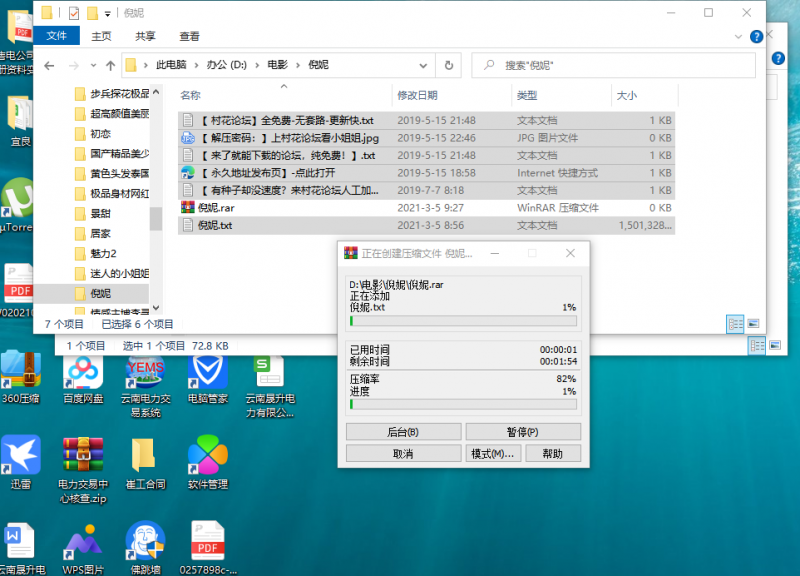Open the 文件 menu tab
The height and width of the screenshot is (576, 800).
57,36
